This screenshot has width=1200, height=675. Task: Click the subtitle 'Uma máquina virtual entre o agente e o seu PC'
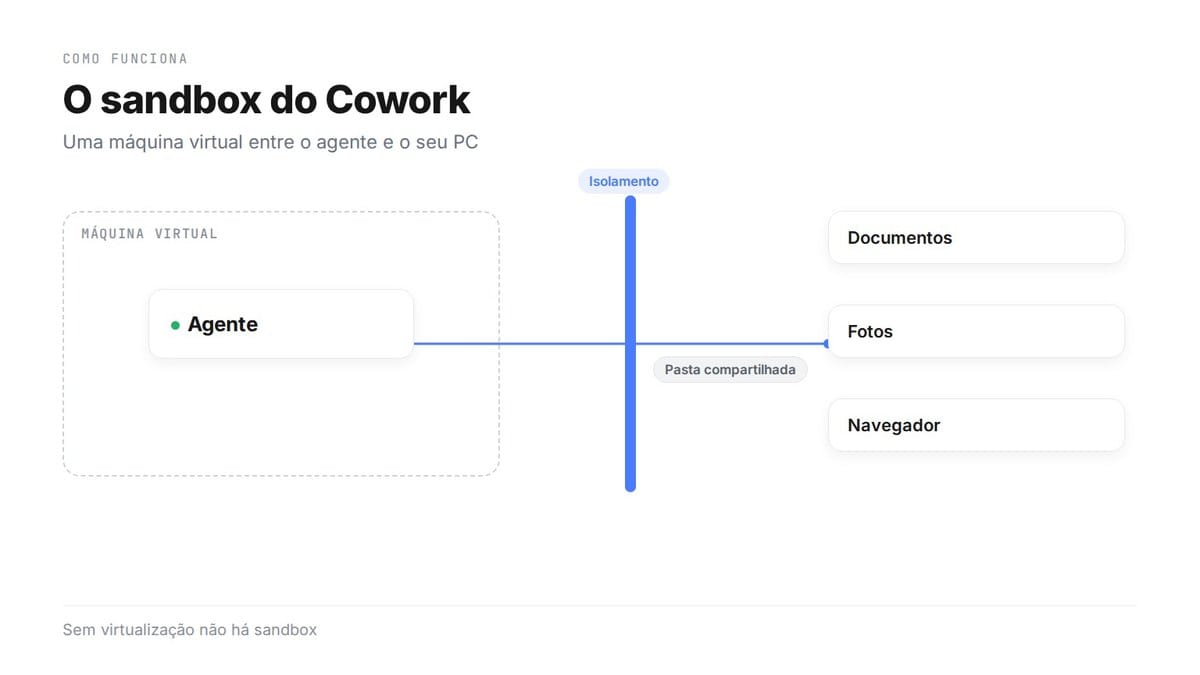[x=270, y=142]
